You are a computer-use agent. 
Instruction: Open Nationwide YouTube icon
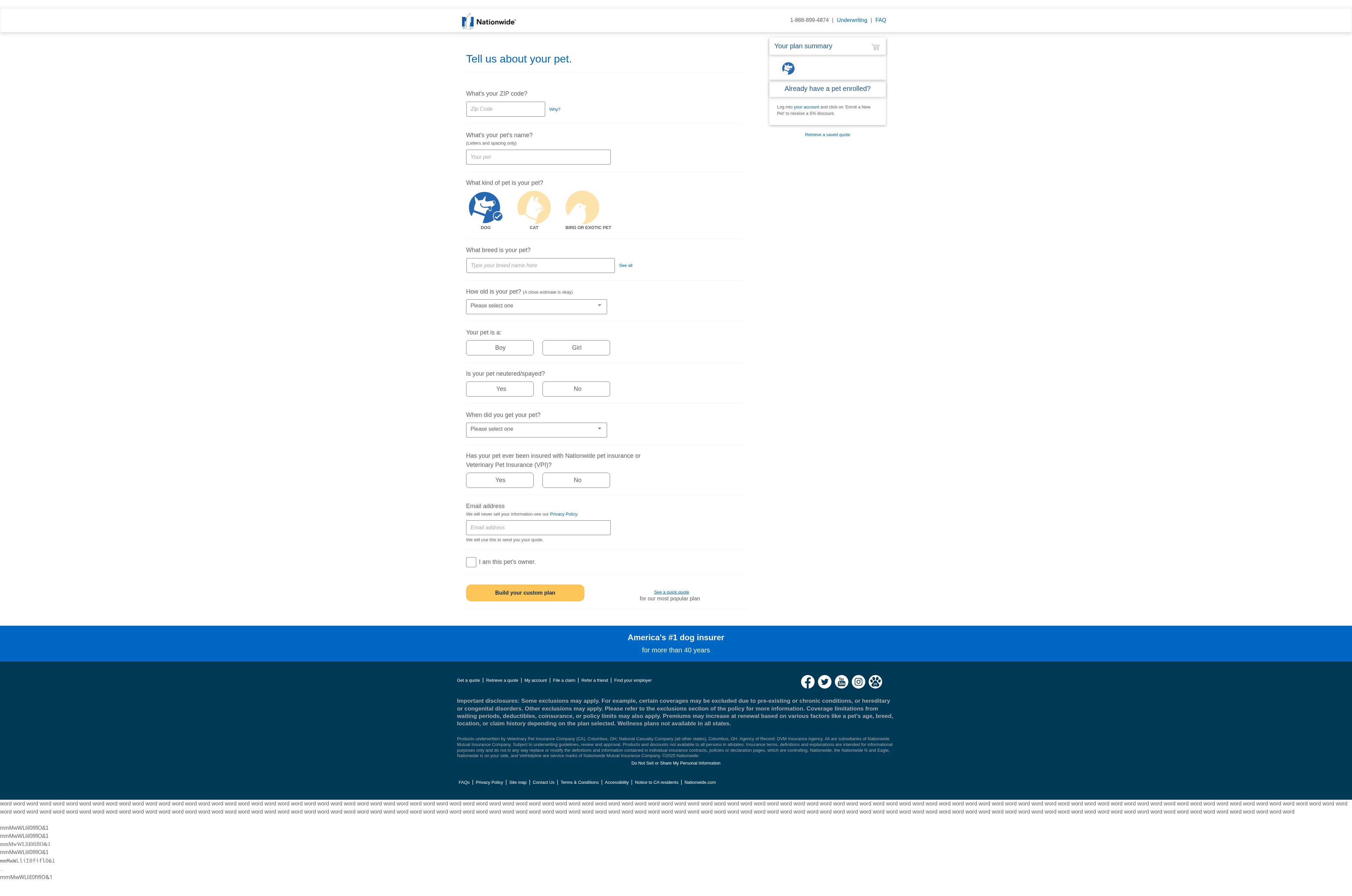coord(842,682)
